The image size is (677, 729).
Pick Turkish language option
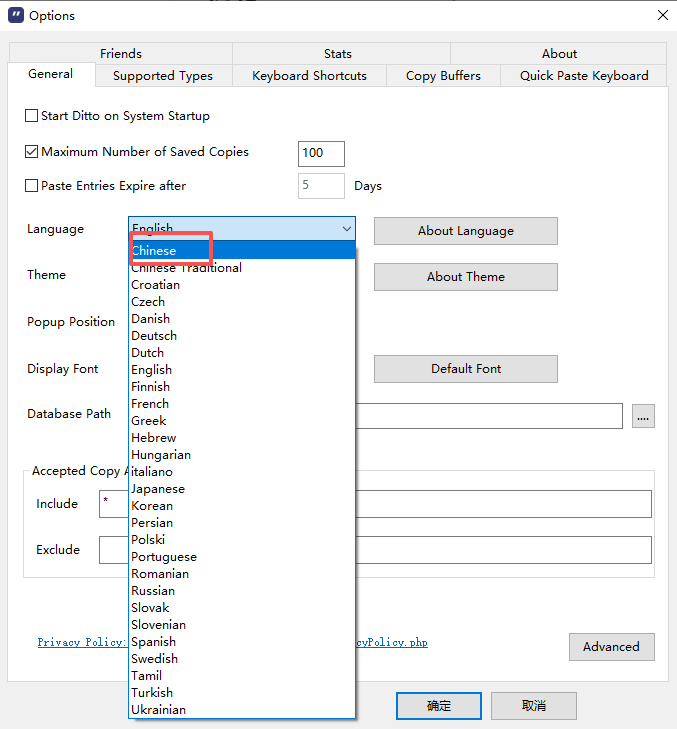tap(242, 693)
